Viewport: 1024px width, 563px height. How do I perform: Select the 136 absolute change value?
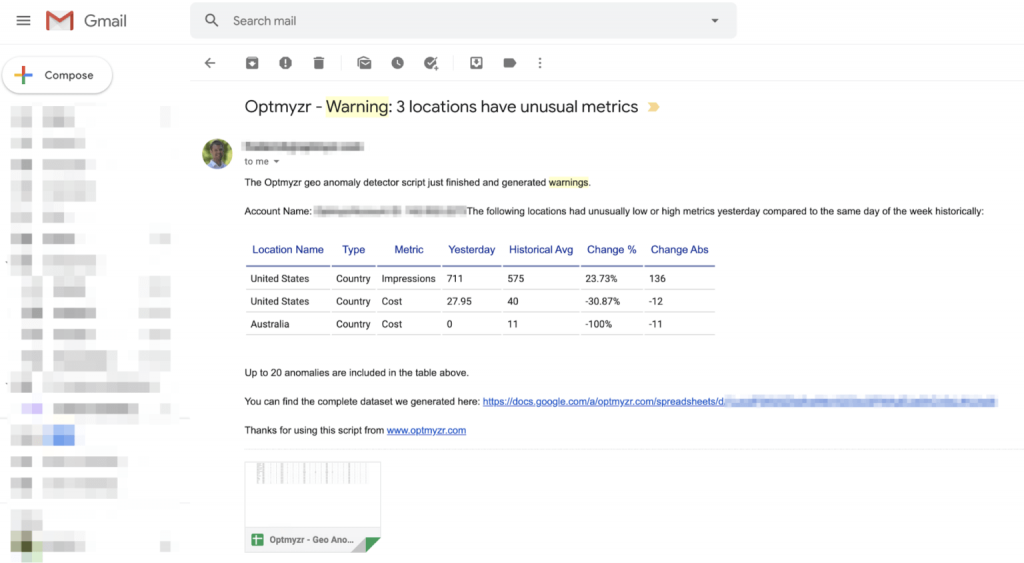657,278
